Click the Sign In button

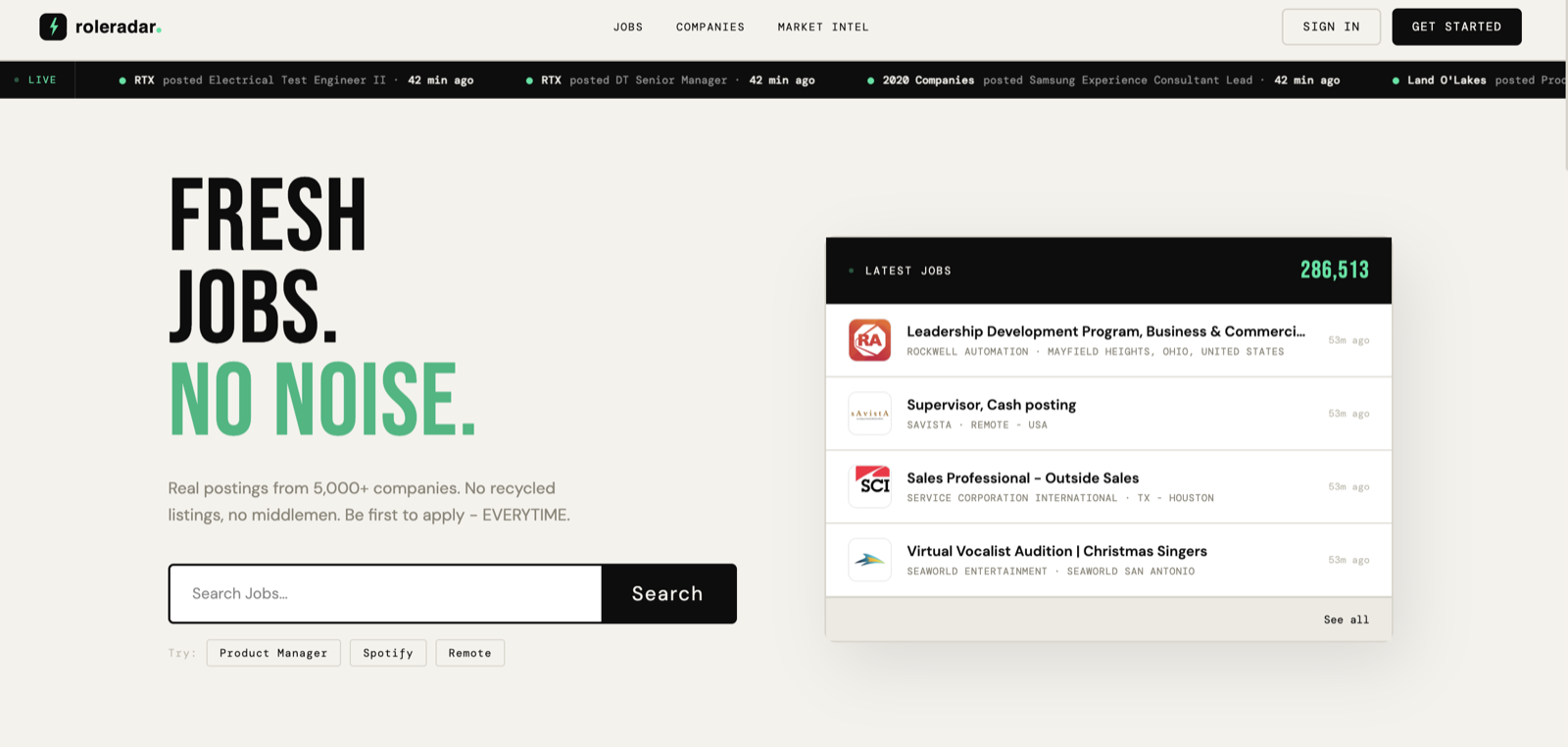coord(1331,26)
